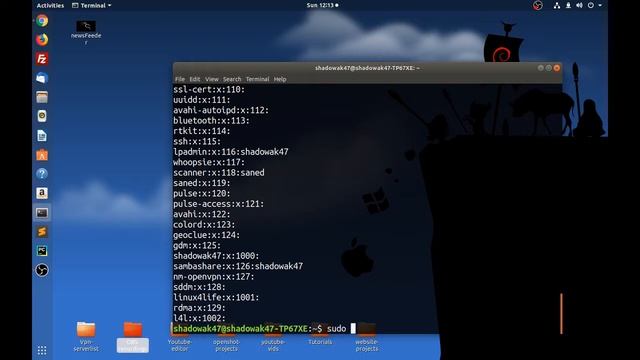This screenshot has width=640, height=360.
Task: Click the network icon in the top bar
Action: 557,5
